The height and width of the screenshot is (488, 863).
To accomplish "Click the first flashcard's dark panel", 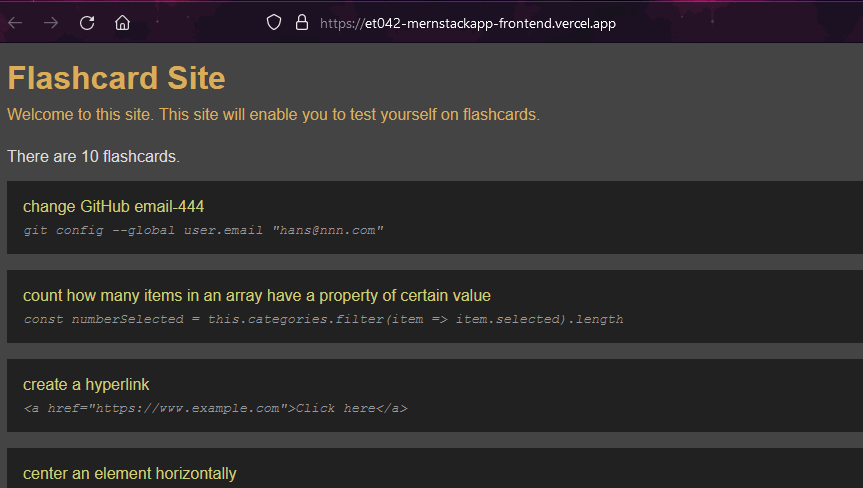I will (435, 217).
